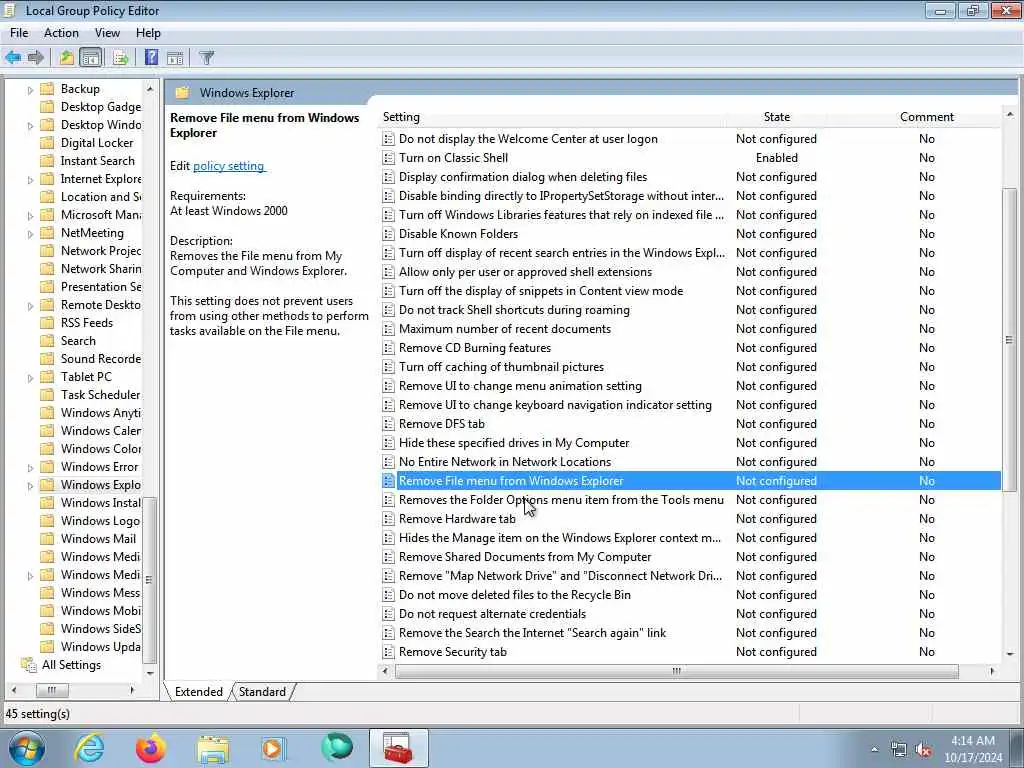1024x768 pixels.
Task: Open the File menu
Action: coord(19,33)
